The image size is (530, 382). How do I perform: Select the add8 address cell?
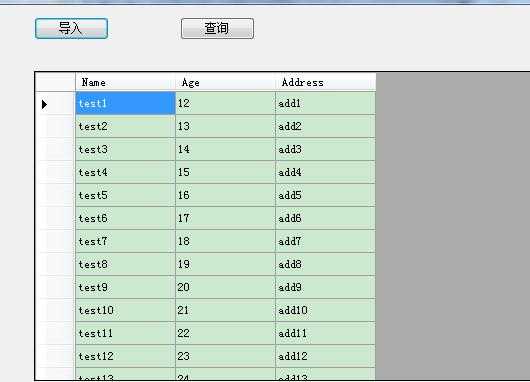(326, 264)
